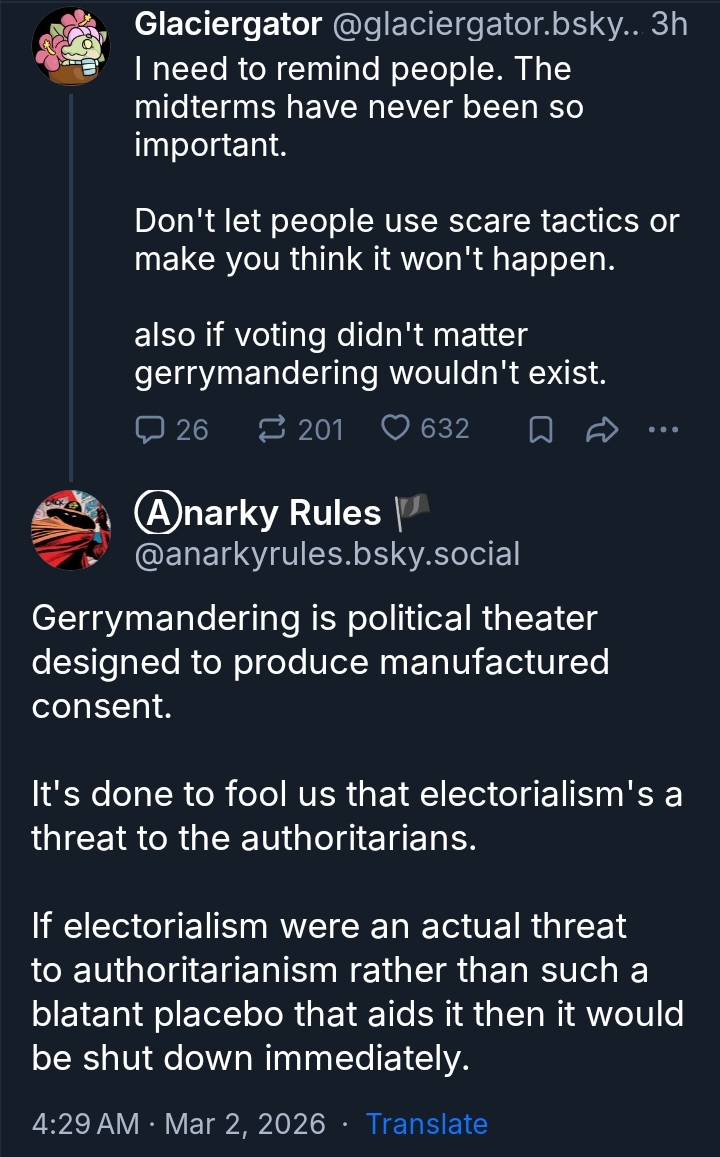Click the @glaciergator.bsky handle
720x1157 pixels.
click(490, 25)
